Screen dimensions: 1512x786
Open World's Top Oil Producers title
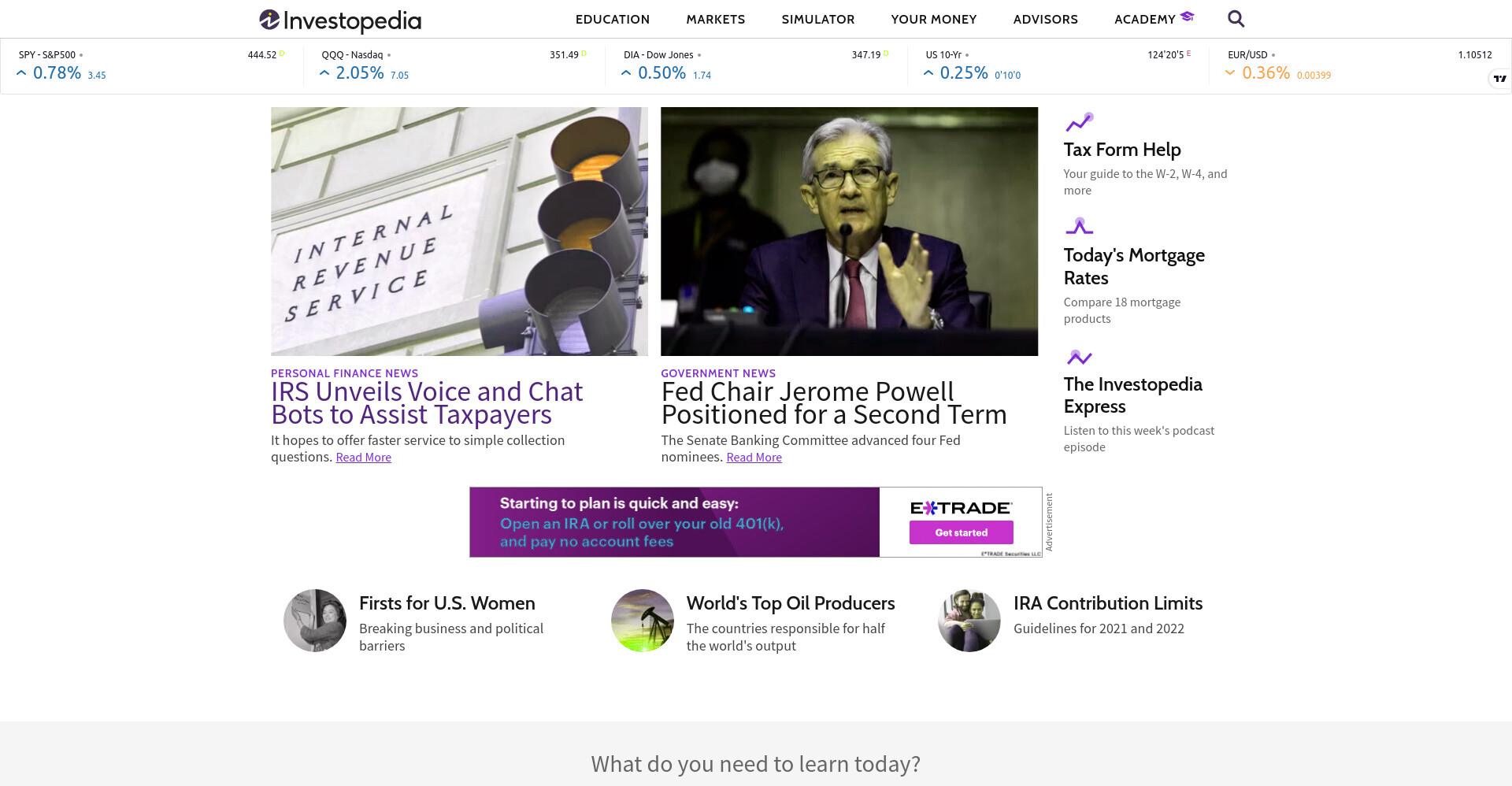(x=791, y=603)
